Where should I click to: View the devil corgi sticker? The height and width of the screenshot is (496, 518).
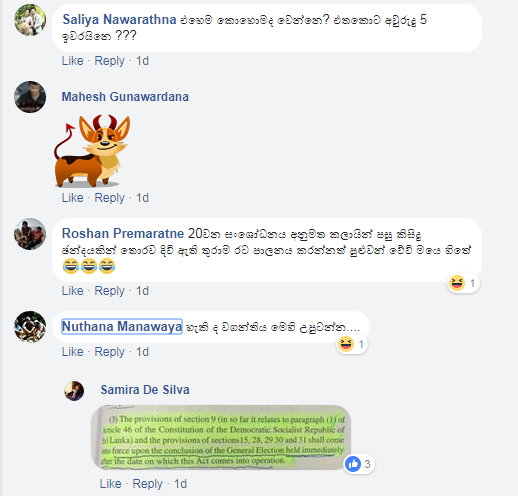(x=92, y=151)
